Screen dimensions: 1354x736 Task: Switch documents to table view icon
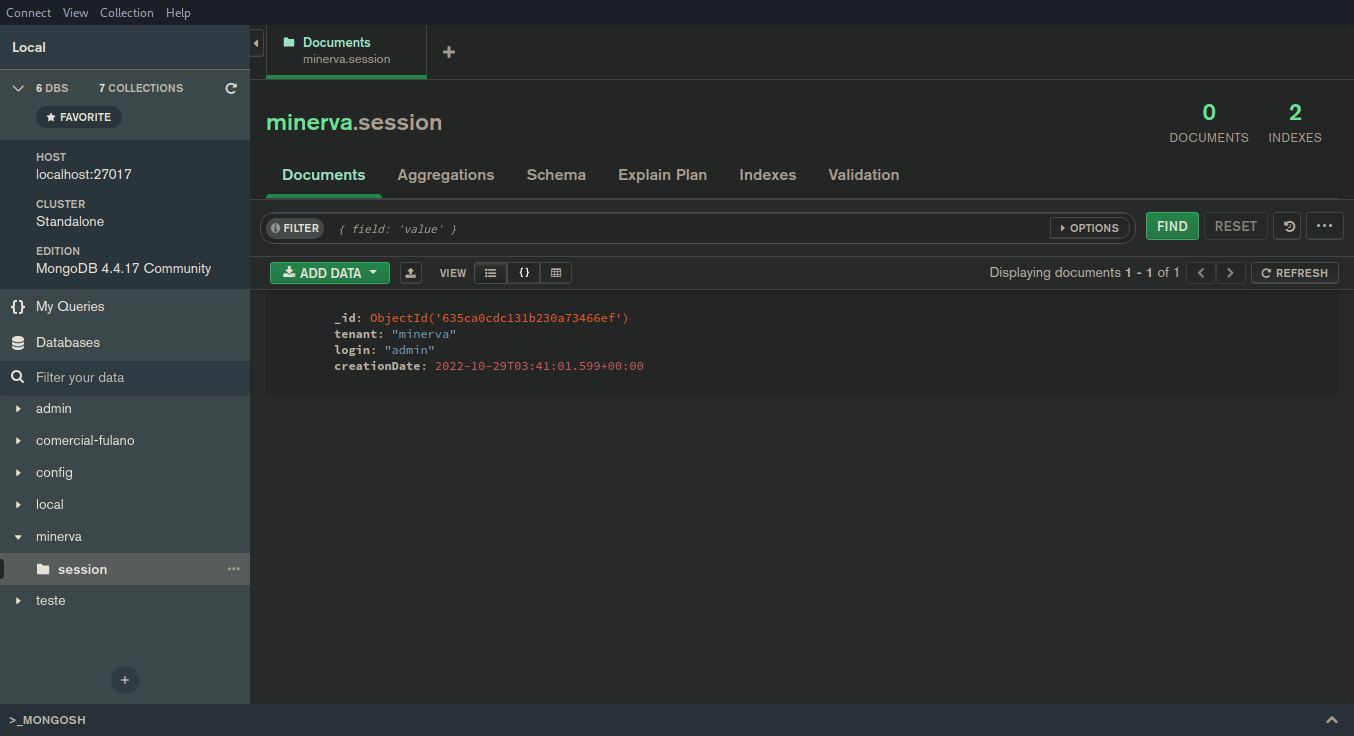(556, 272)
